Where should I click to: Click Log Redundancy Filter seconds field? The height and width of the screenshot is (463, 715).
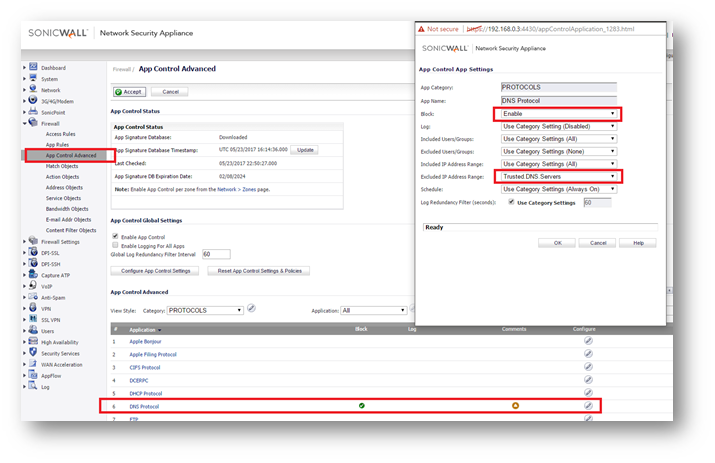click(597, 203)
